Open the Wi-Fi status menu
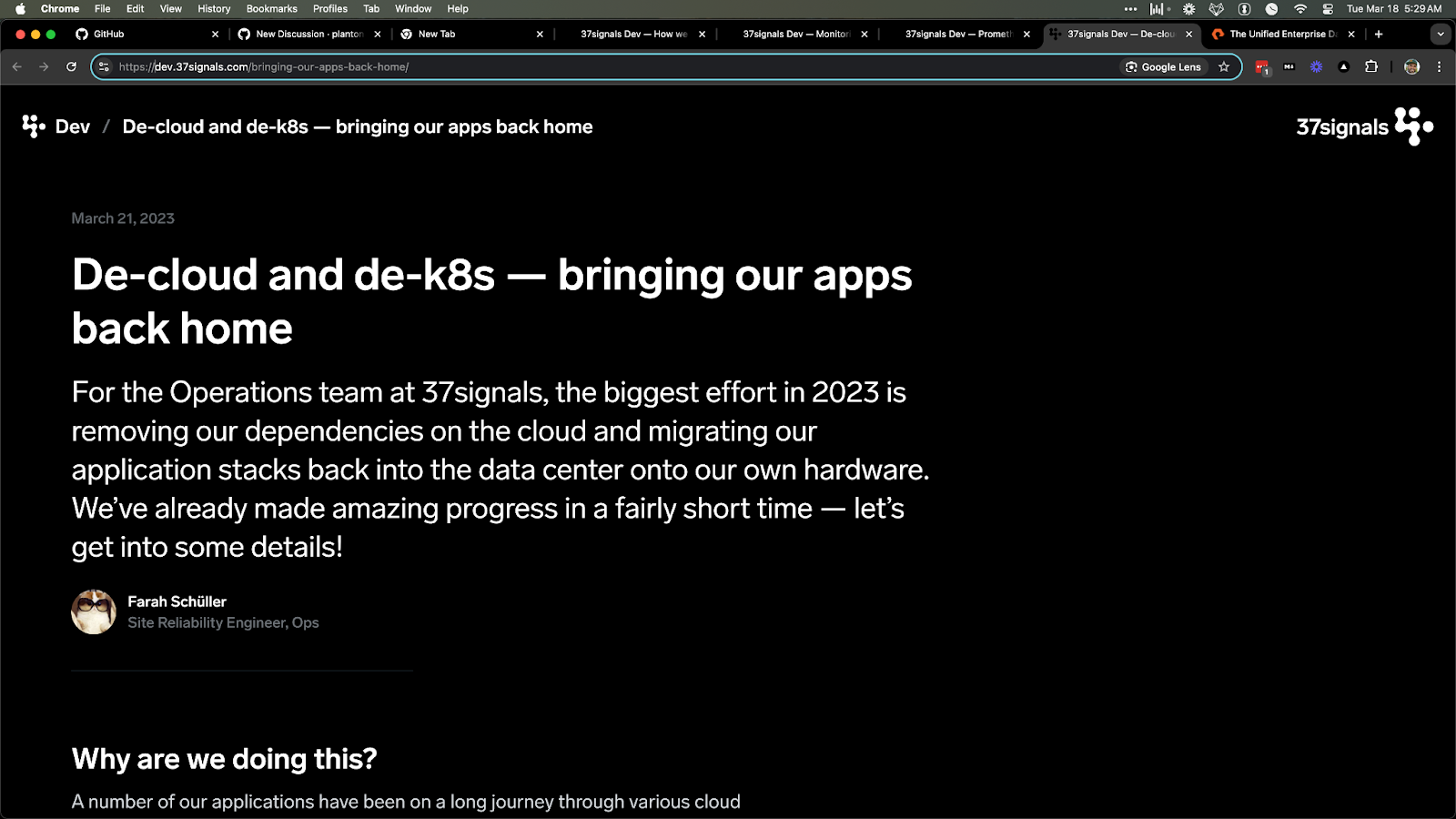1456x819 pixels. [1300, 9]
